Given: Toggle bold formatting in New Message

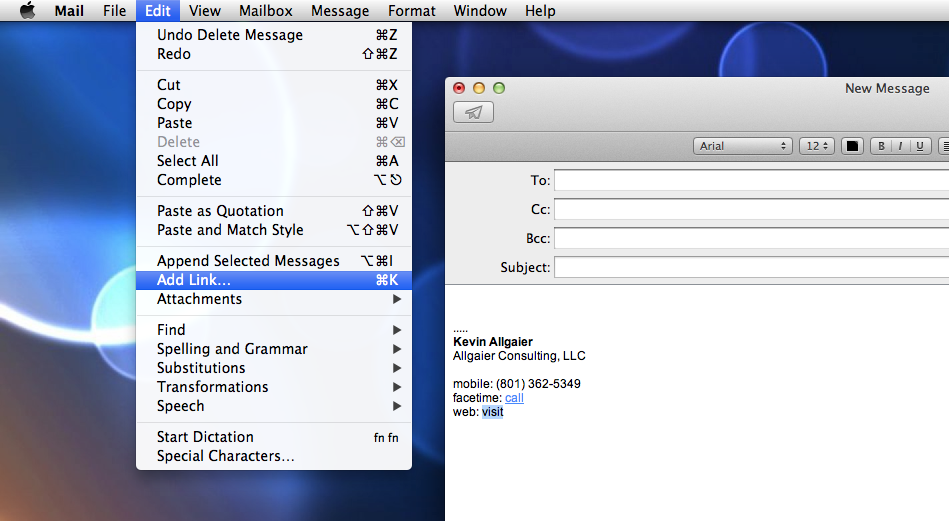Looking at the screenshot, I should (x=881, y=146).
